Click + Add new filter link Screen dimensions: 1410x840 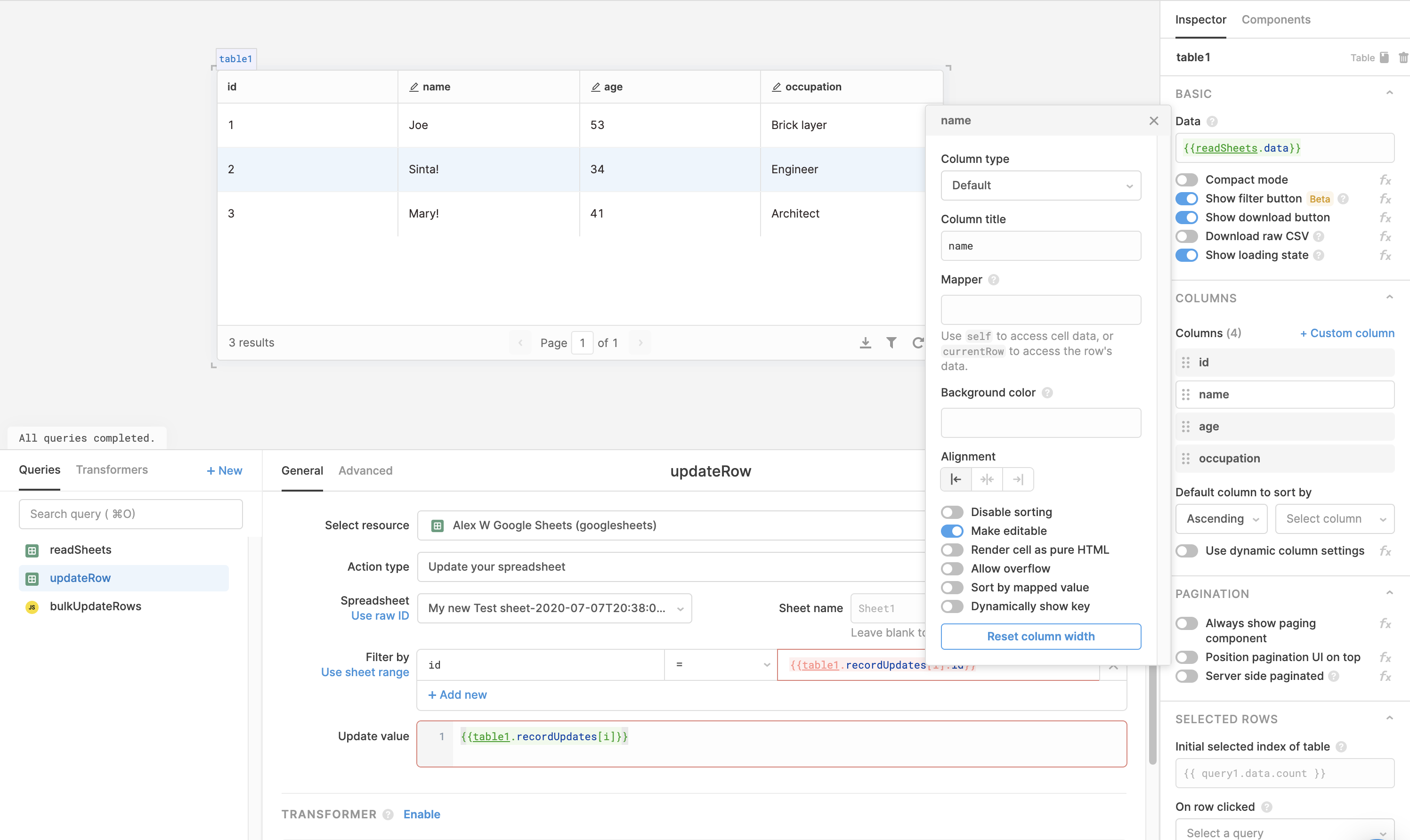pyautogui.click(x=457, y=695)
